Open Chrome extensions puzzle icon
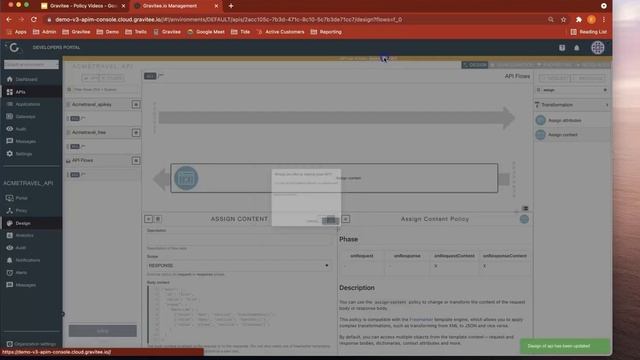The image size is (640, 360). click(x=579, y=20)
